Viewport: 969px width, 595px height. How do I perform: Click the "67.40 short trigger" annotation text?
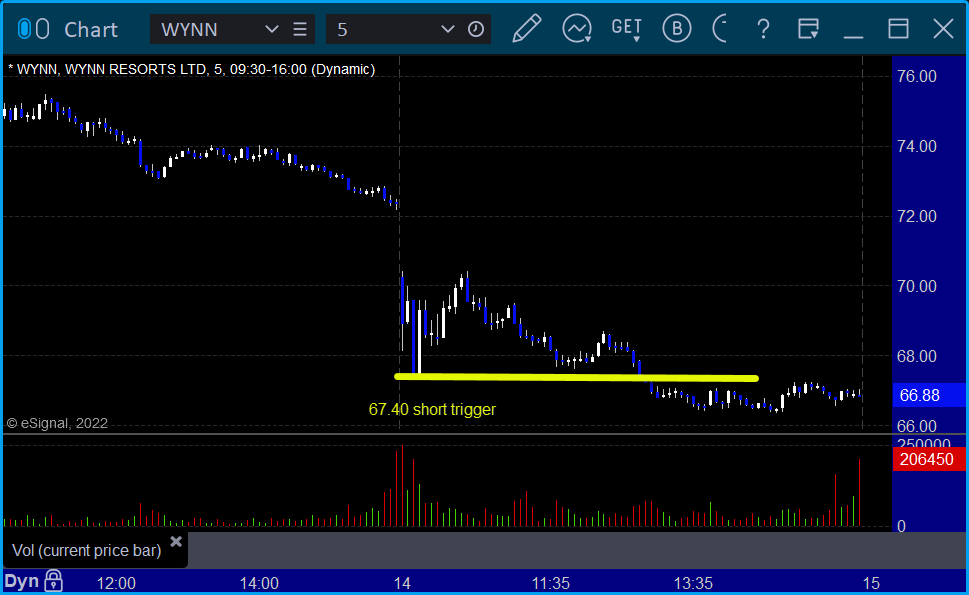(x=432, y=410)
